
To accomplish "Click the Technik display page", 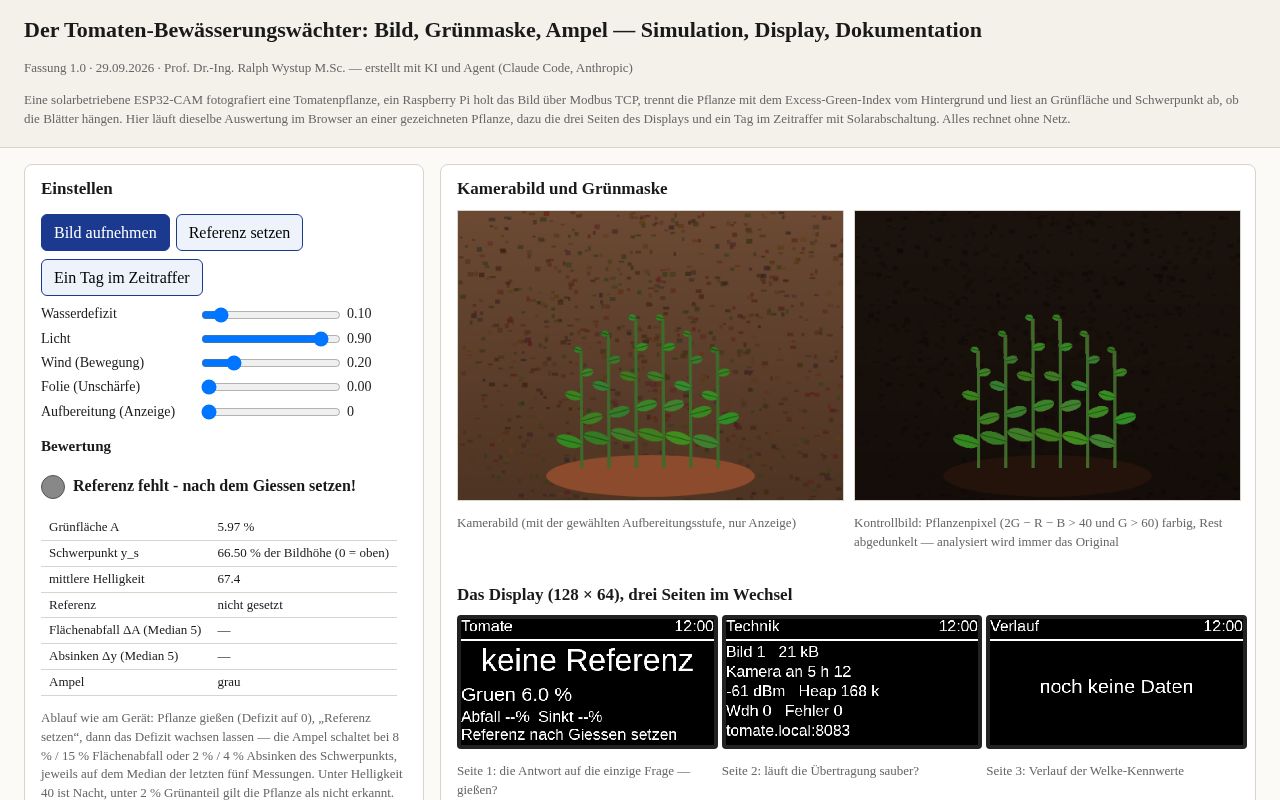I will 852,682.
